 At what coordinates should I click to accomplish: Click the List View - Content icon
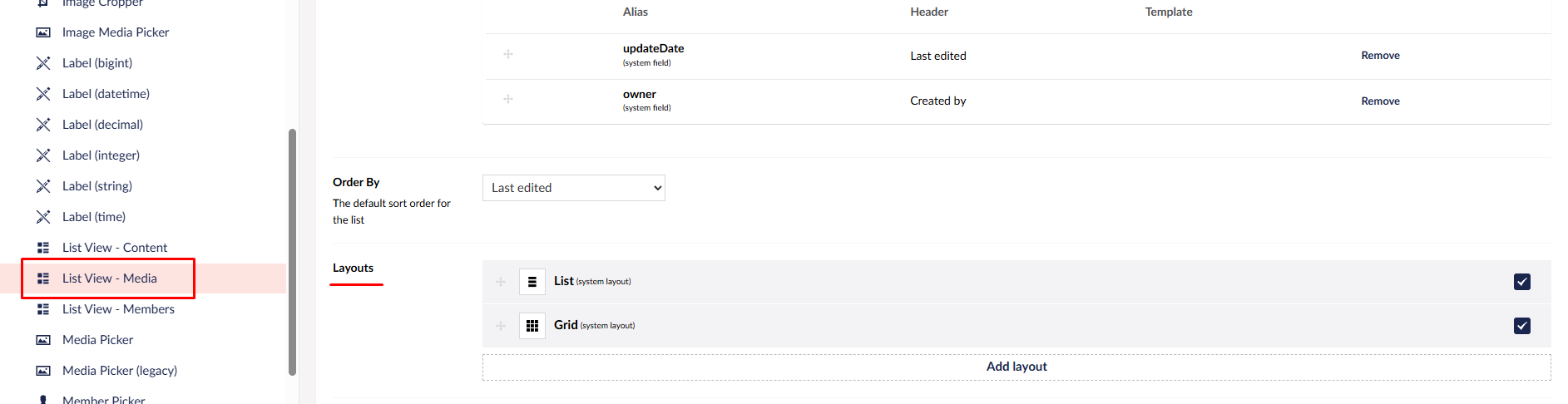pos(43,248)
